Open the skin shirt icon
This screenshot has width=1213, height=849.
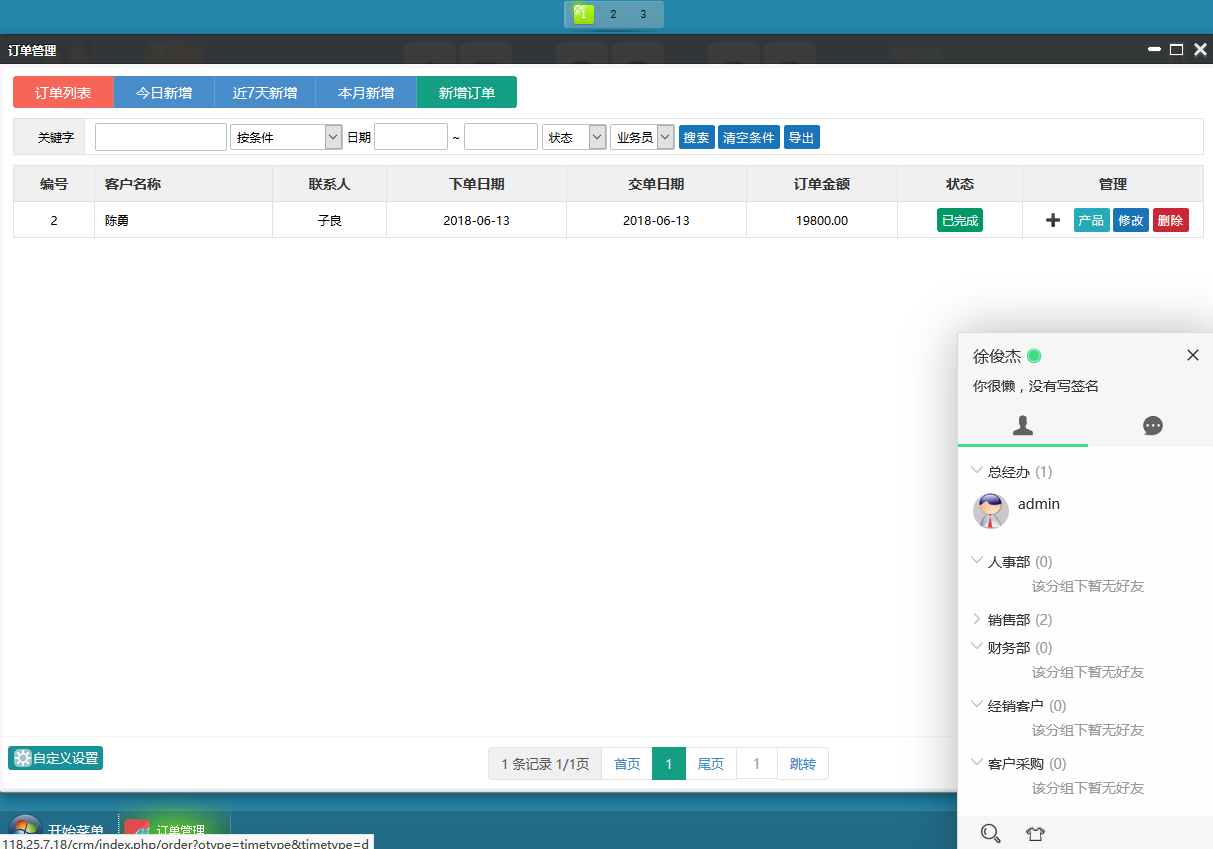tap(1035, 833)
